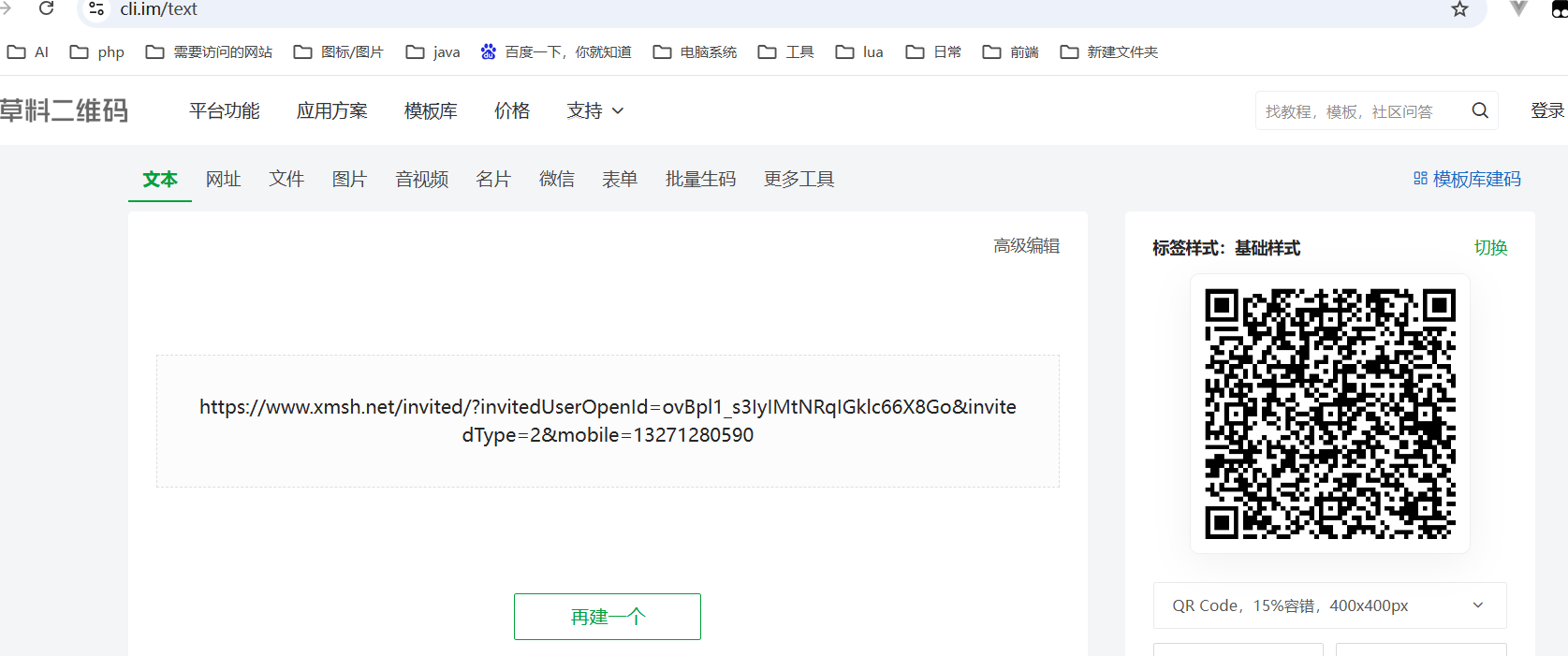The width and height of the screenshot is (1568, 656).
Task: Click the URL text in the content box
Action: [608, 421]
